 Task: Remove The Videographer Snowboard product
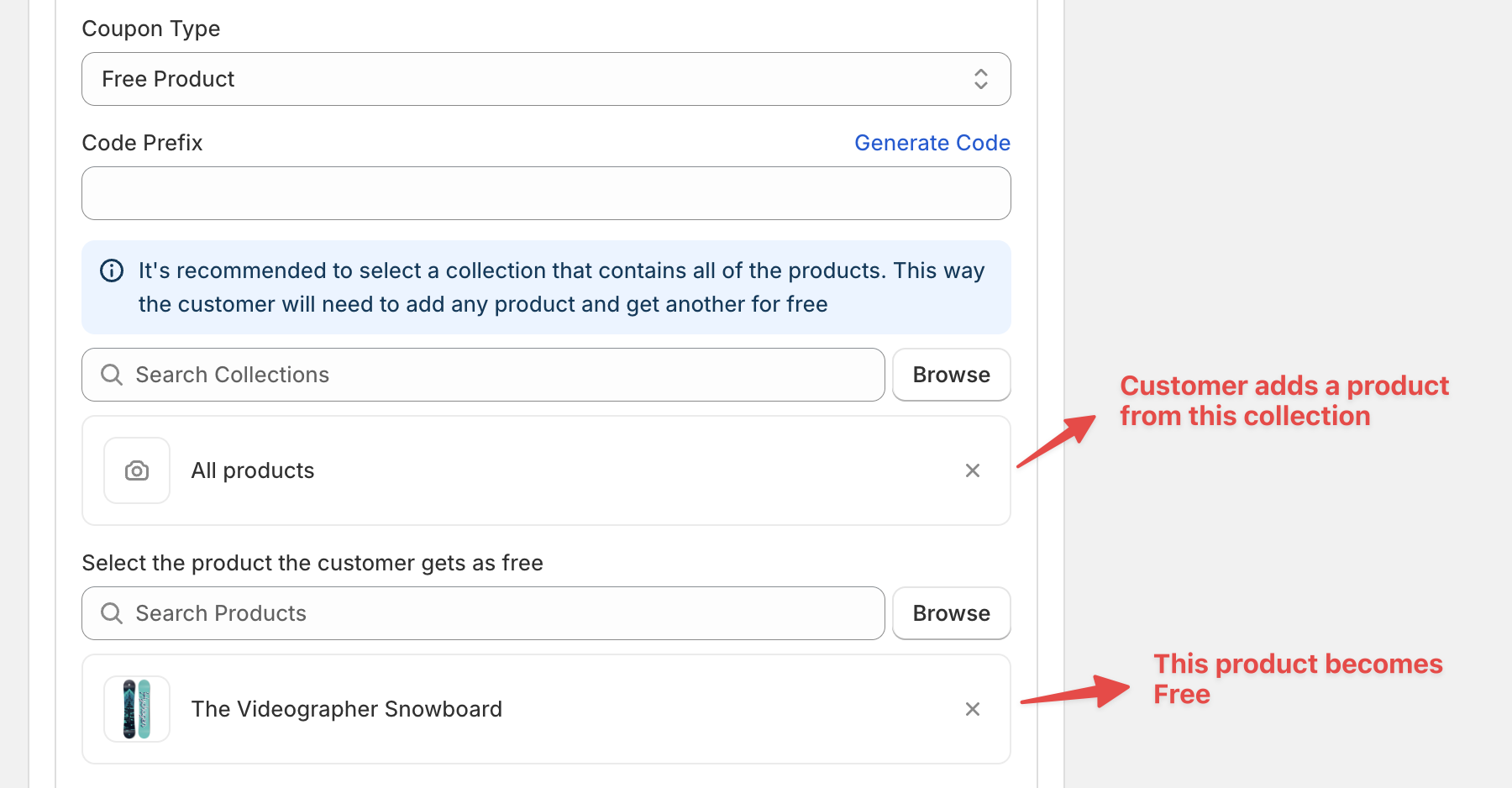pyautogui.click(x=973, y=709)
